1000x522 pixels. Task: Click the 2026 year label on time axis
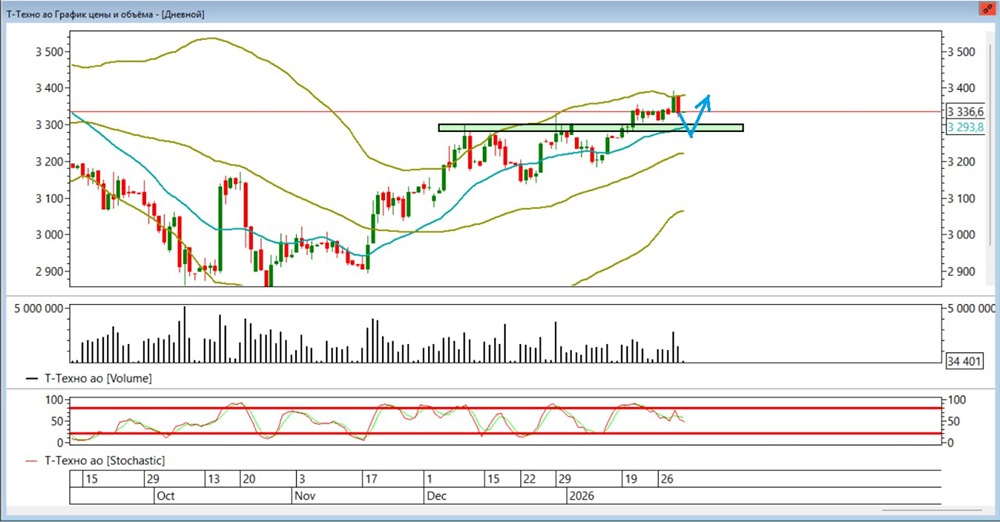(582, 496)
